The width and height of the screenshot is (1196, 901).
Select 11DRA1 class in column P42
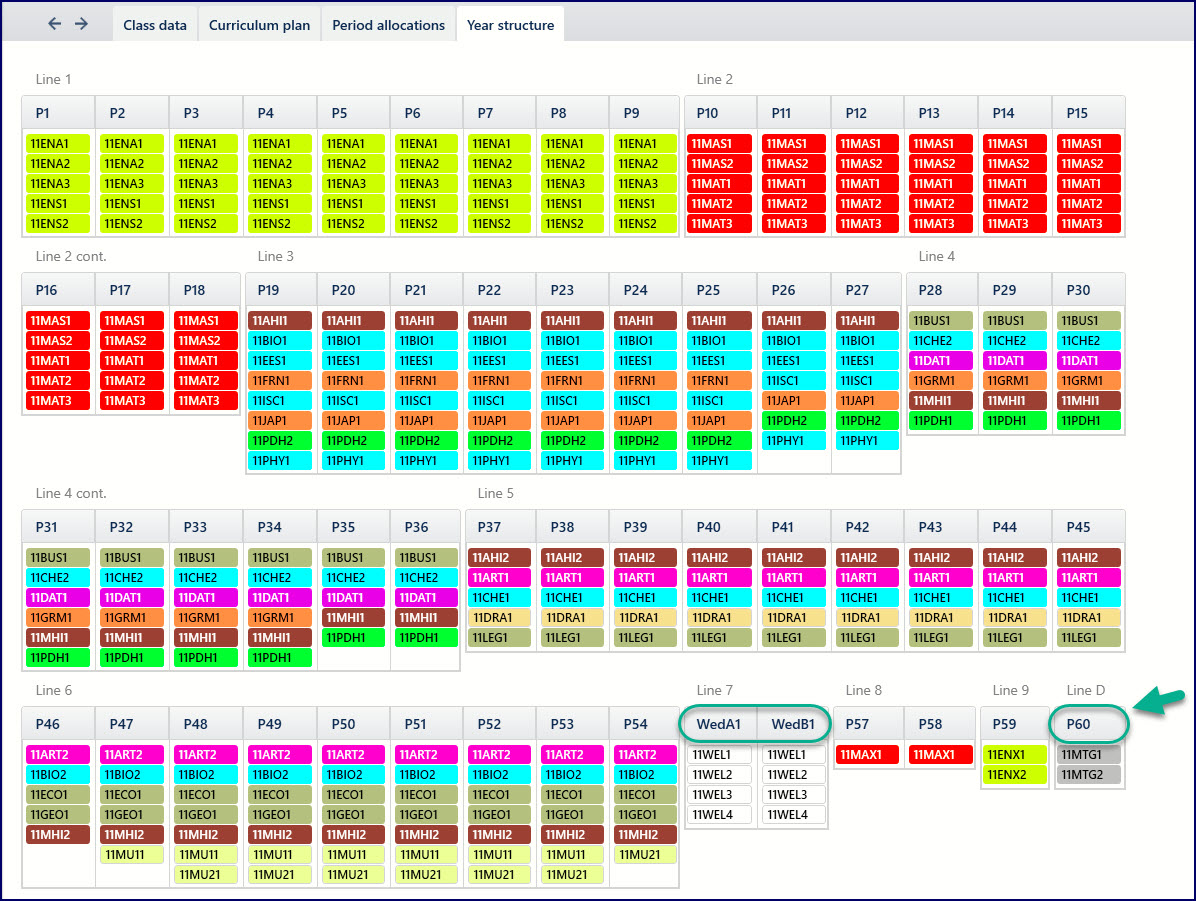pos(867,617)
